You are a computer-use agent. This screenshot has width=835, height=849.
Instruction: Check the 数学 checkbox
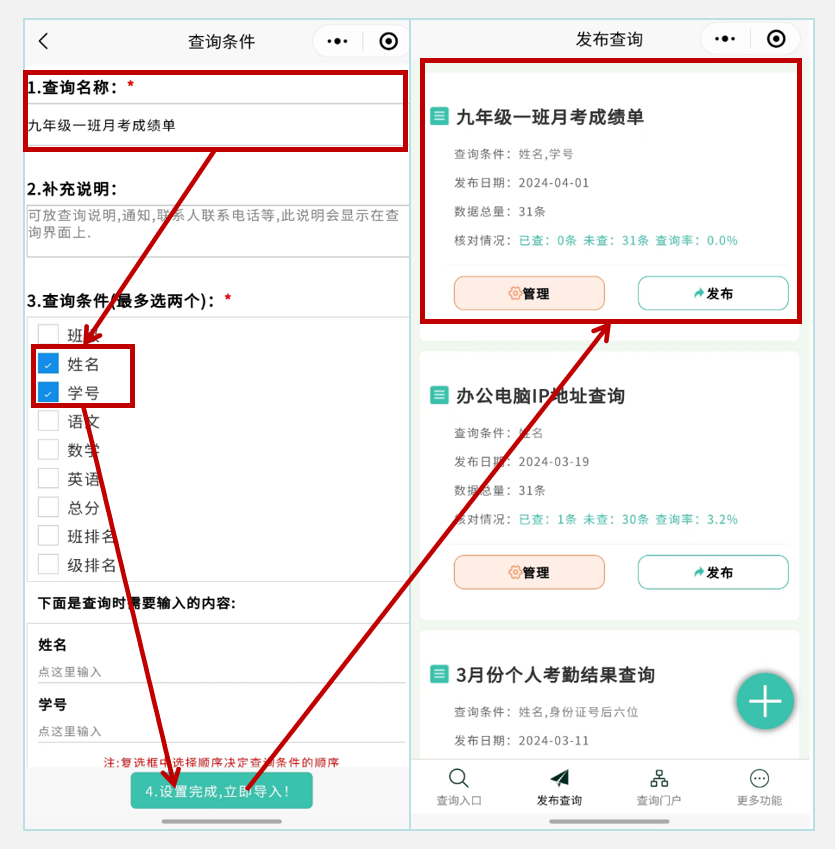[x=48, y=449]
